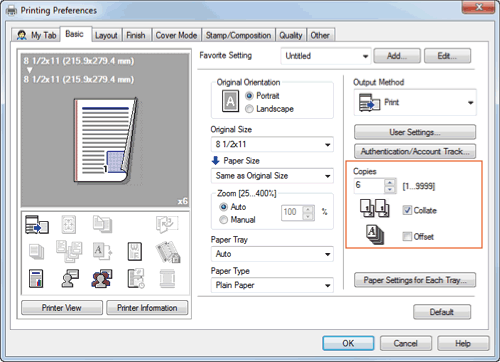Click the grayed stacked pages combination icon
500x362 pixels.
[x=102, y=224]
